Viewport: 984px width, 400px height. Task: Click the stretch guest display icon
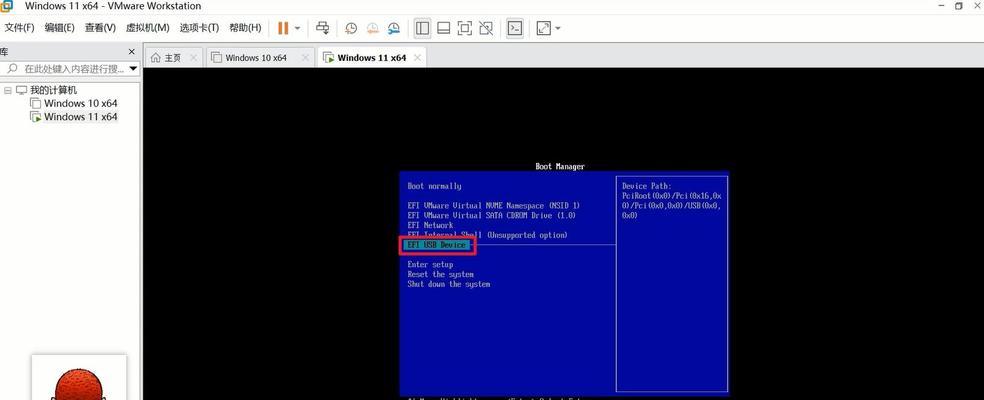coord(543,28)
